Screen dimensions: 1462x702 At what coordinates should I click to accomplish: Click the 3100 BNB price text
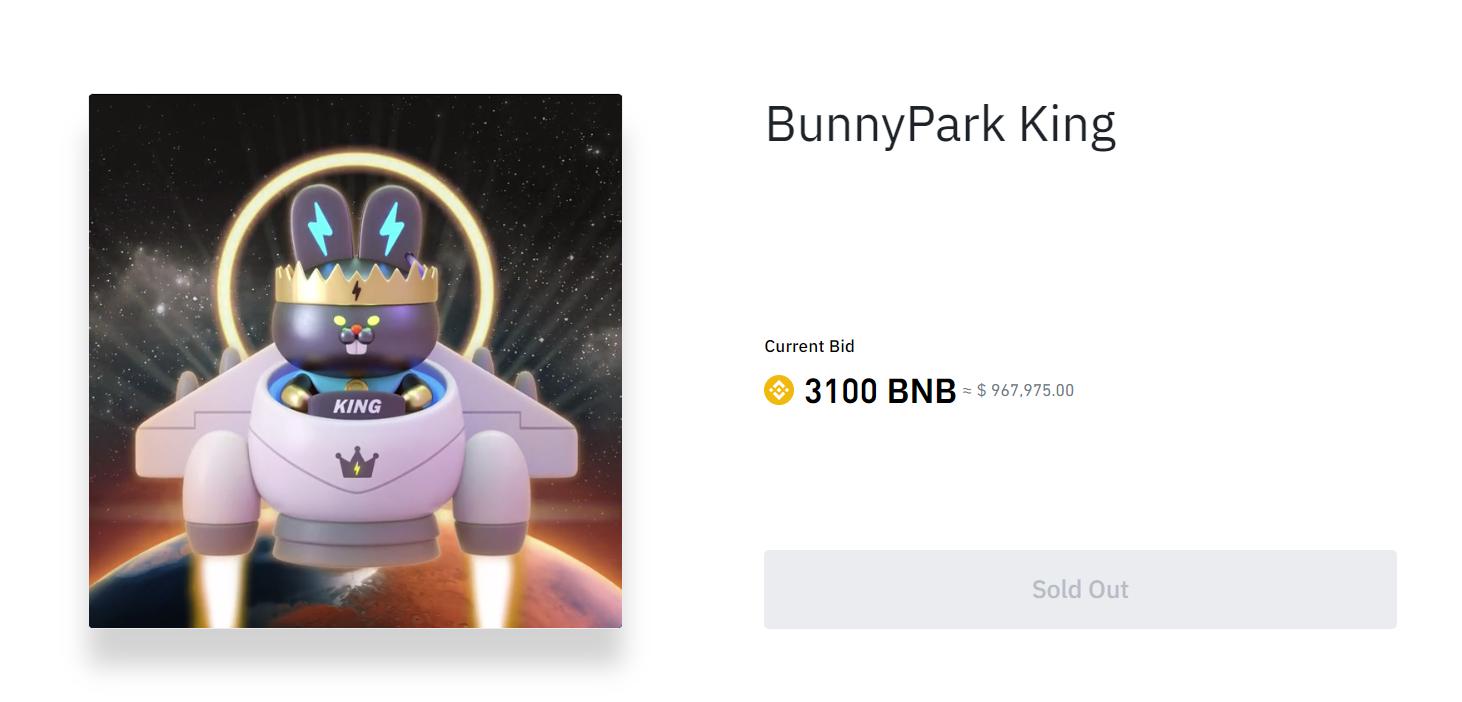[x=878, y=391]
